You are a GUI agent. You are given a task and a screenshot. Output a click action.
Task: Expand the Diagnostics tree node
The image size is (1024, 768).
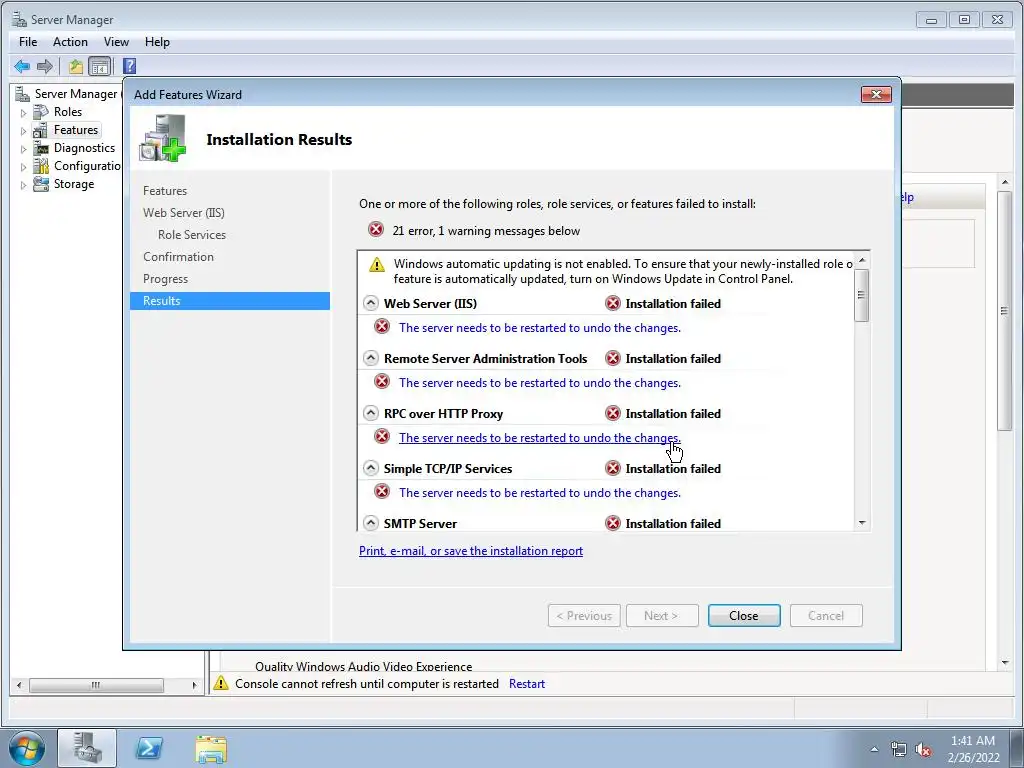point(24,149)
